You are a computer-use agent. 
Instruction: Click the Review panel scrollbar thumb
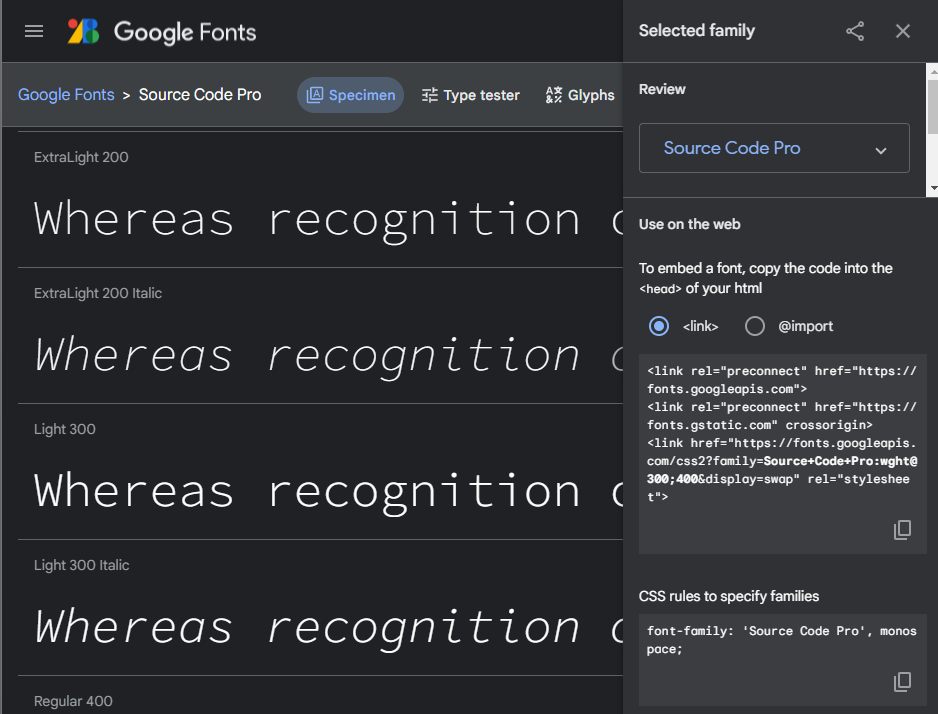(933, 106)
